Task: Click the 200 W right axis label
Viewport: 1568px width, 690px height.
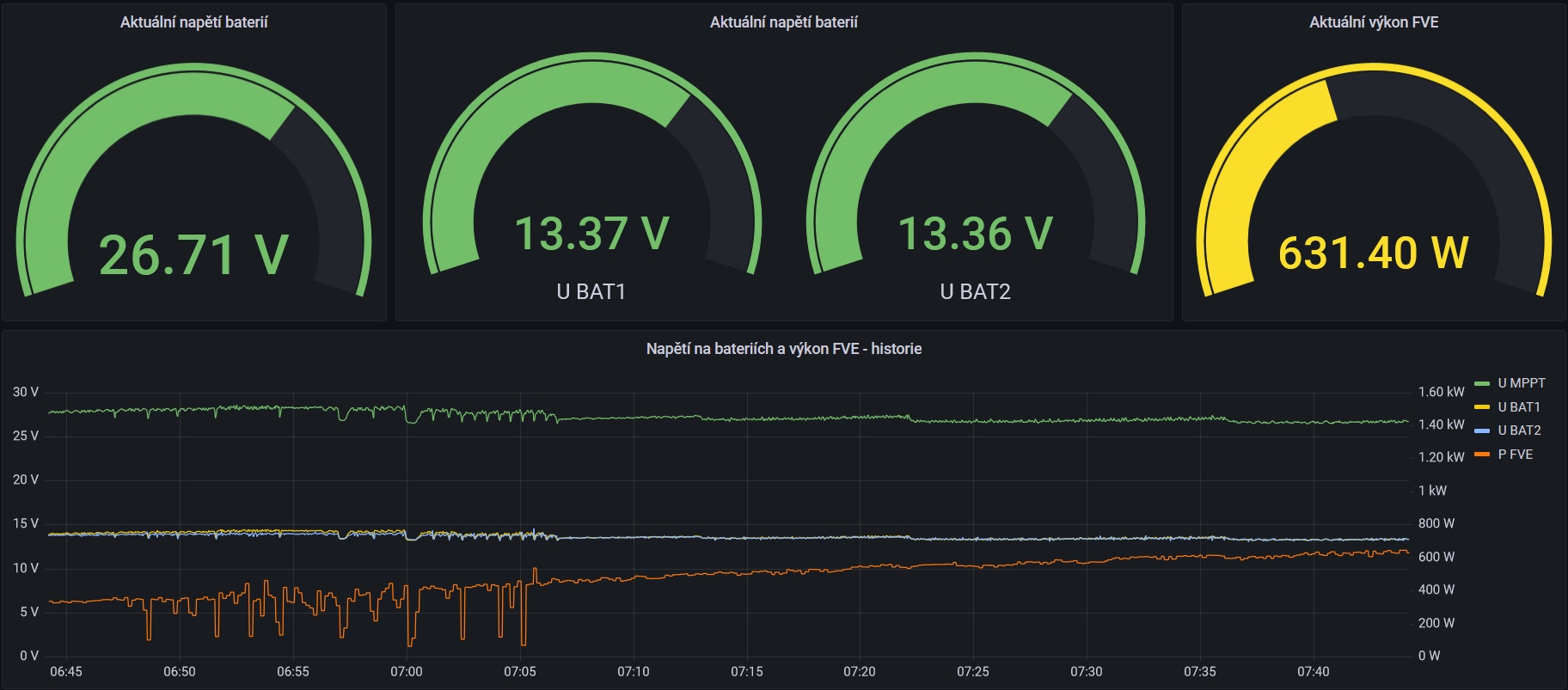Action: [1436, 623]
